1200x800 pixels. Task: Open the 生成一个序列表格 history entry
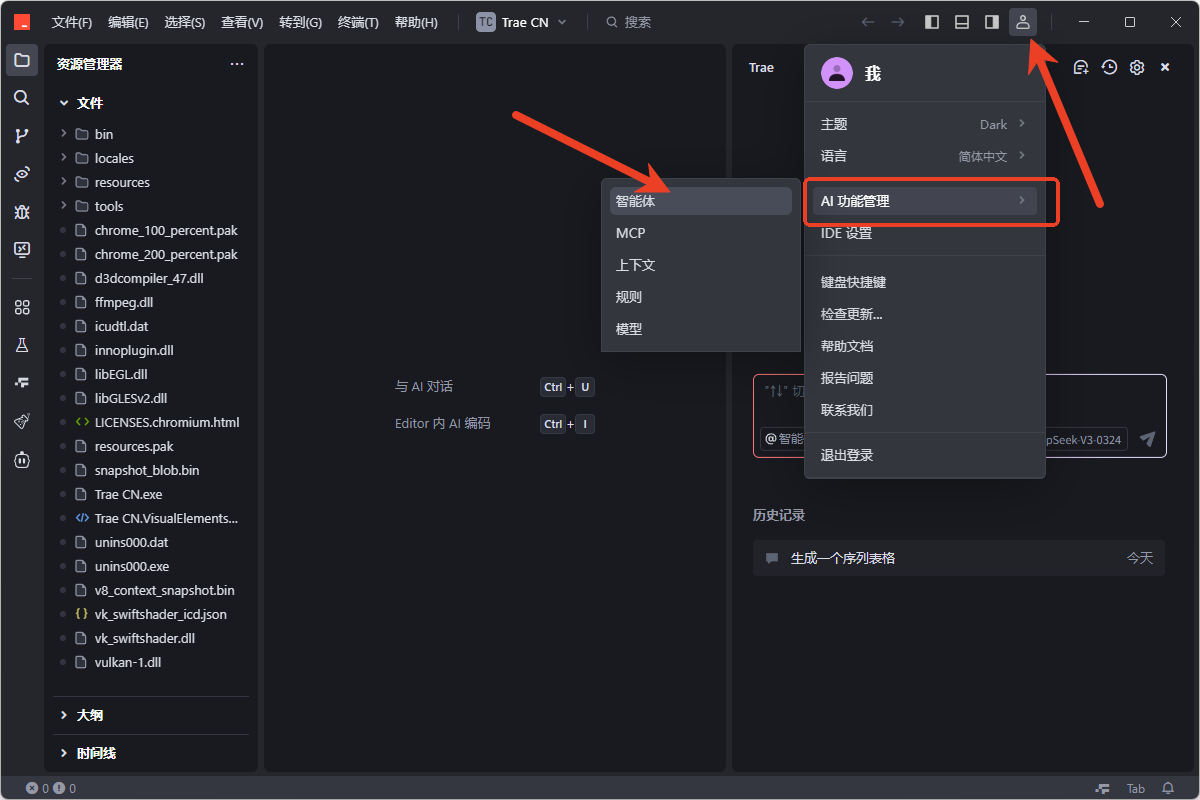click(x=959, y=558)
